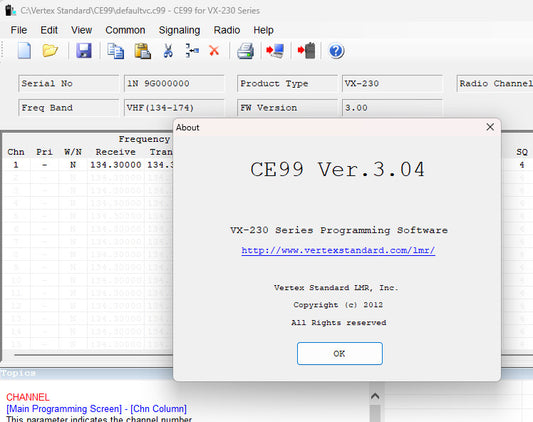Click the Serial No label box
The width and height of the screenshot is (533, 422).
(69, 84)
